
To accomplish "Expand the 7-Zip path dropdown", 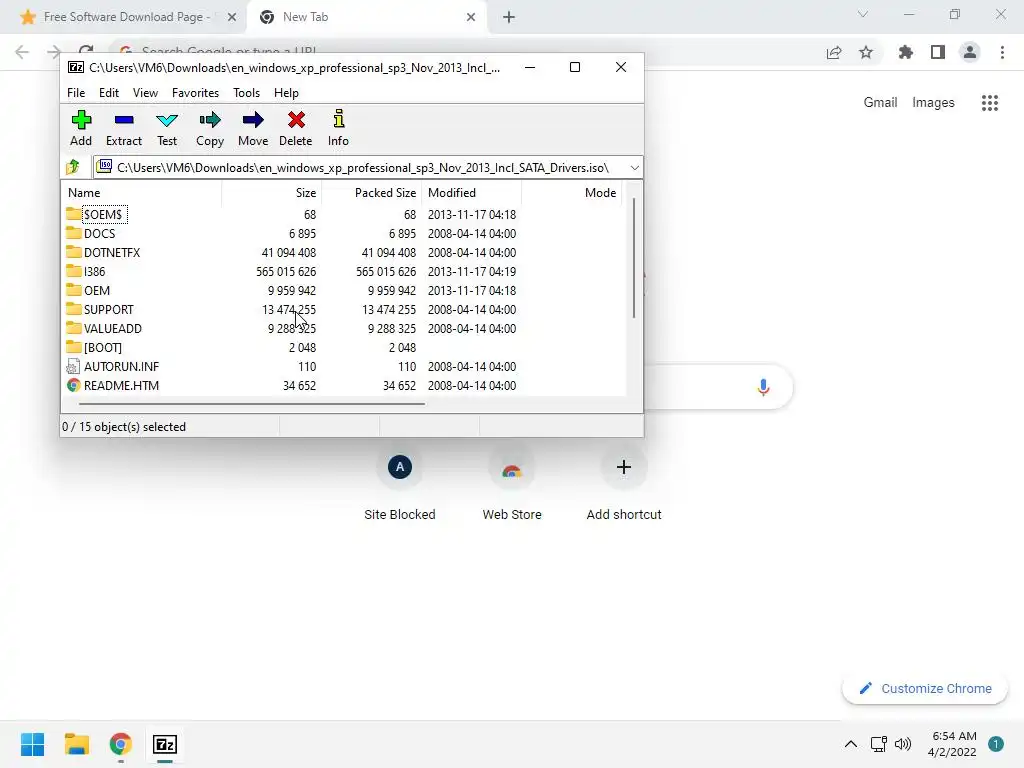I will pos(634,168).
